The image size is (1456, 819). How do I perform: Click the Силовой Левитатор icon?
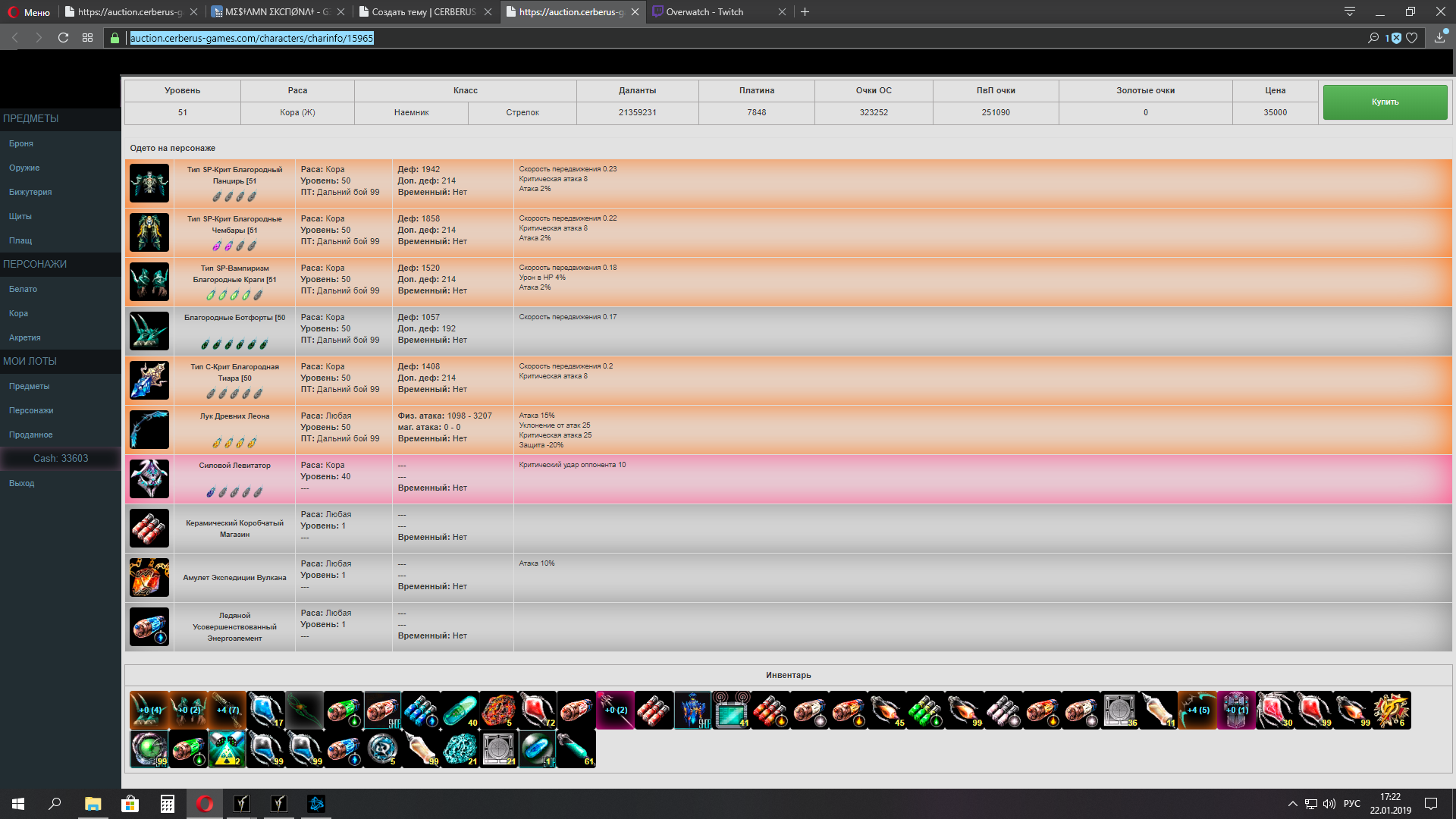(x=149, y=479)
